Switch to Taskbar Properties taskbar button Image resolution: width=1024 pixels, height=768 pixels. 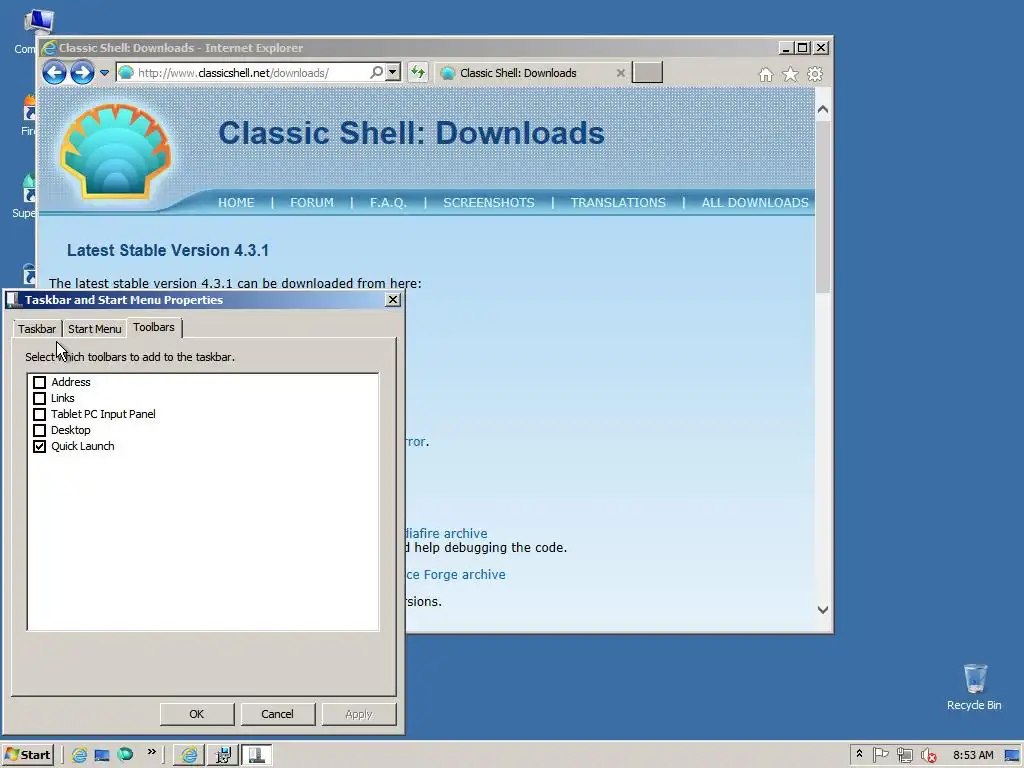[x=257, y=755]
